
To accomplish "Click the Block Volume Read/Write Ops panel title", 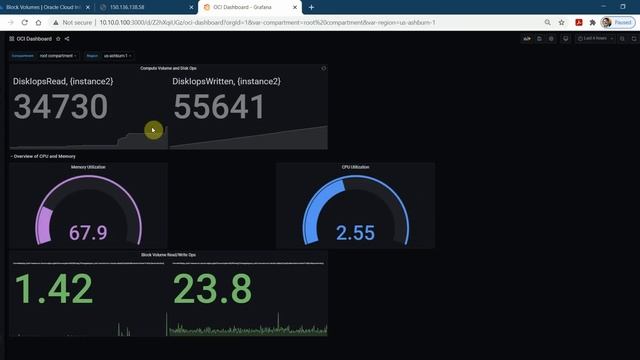I will pyautogui.click(x=168, y=255).
